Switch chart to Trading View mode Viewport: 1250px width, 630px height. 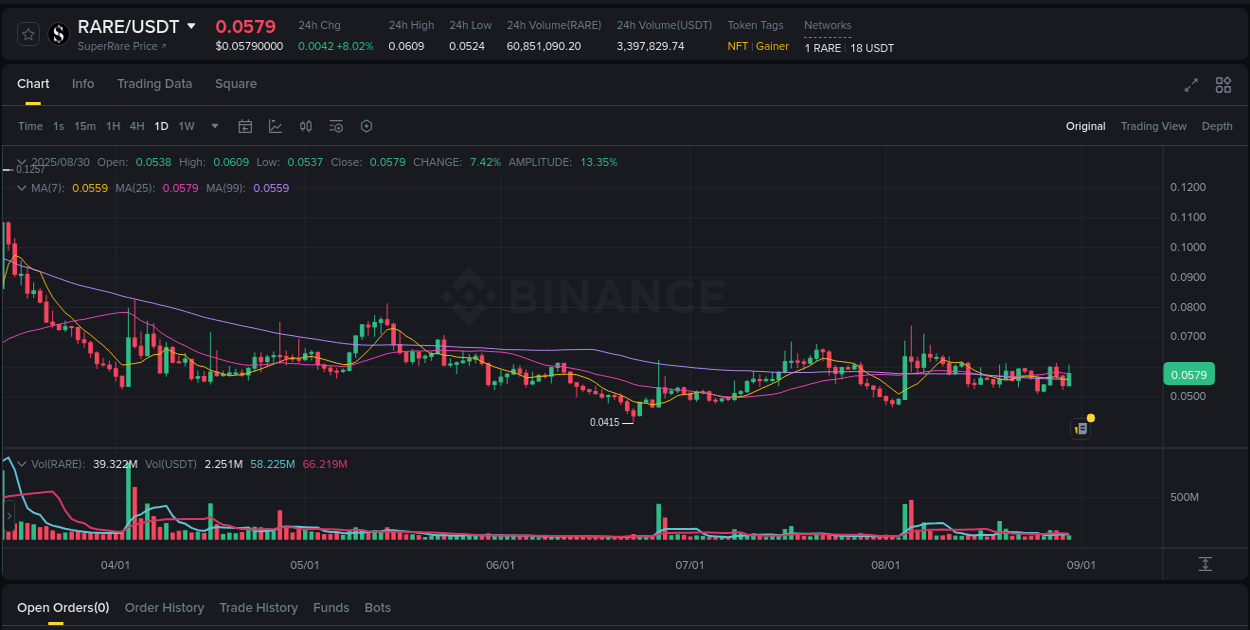point(1153,126)
